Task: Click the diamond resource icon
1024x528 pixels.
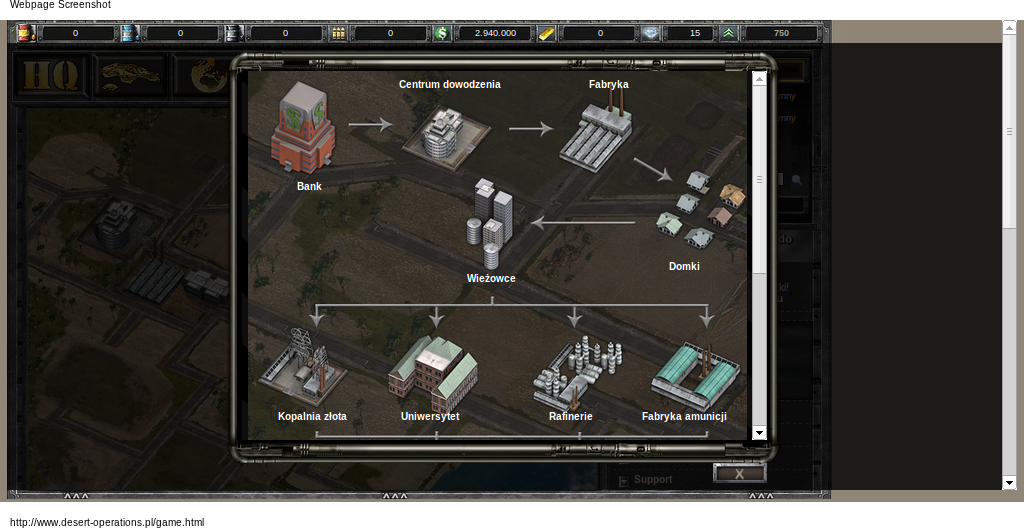Action: (650, 33)
